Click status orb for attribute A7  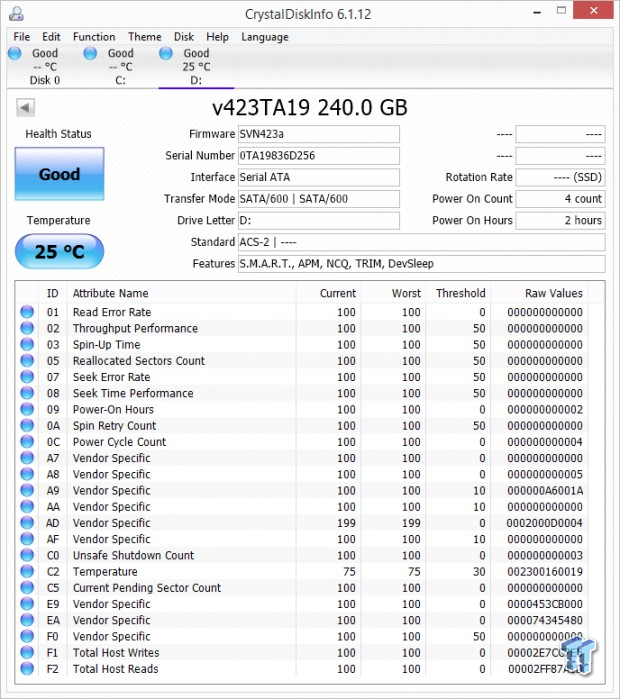click(27, 457)
